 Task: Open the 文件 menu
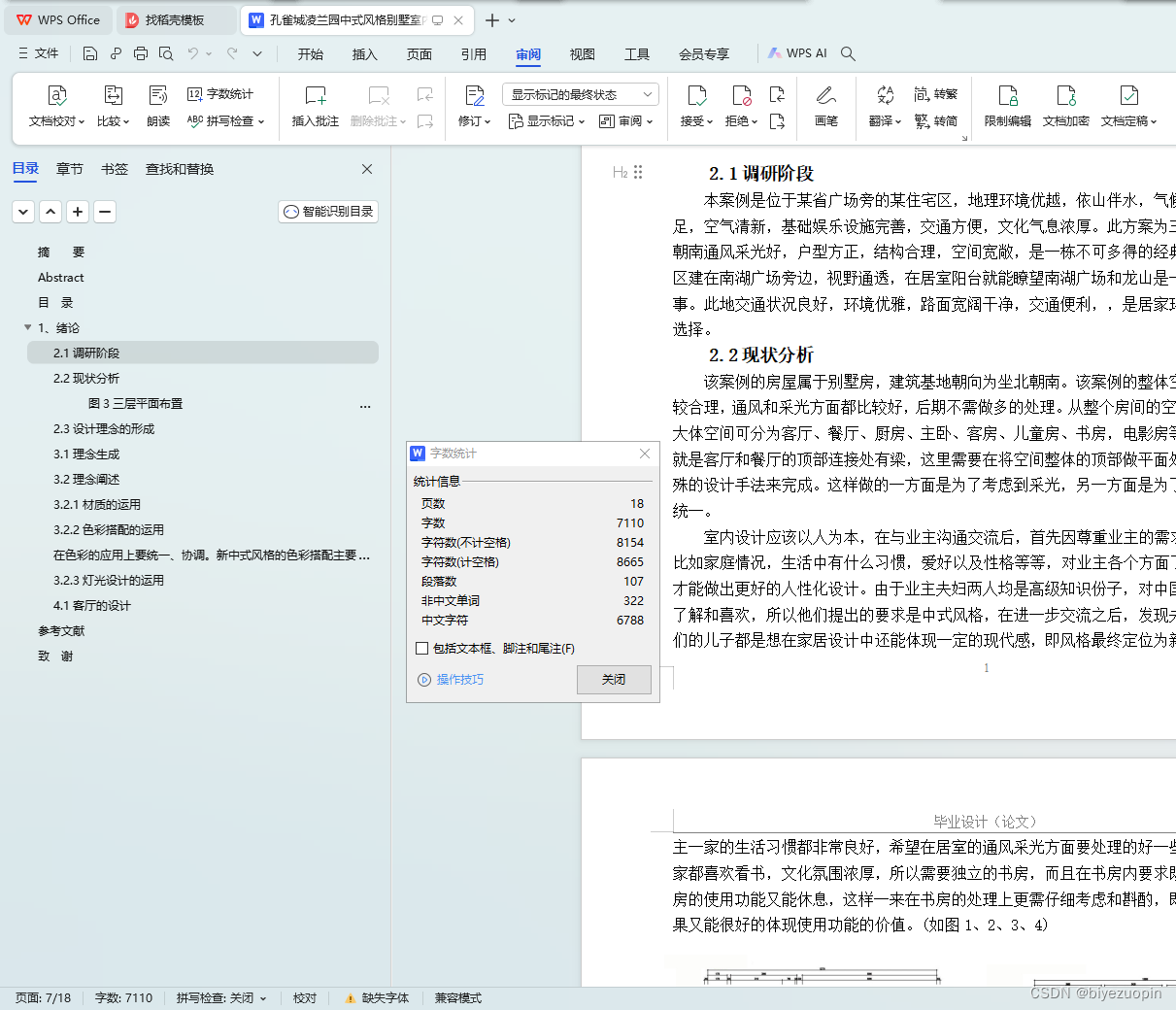39,53
